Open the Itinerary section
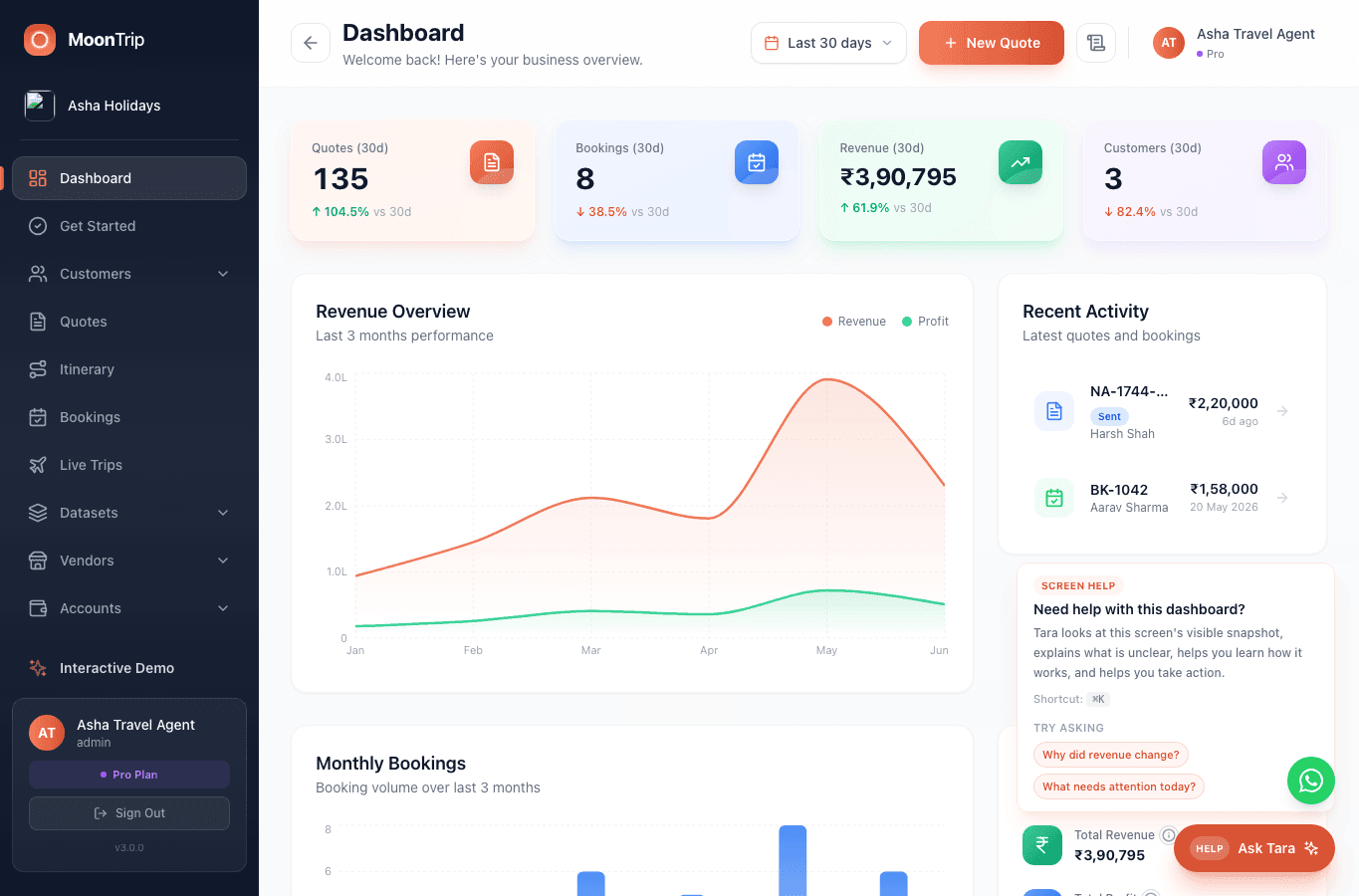1359x896 pixels. click(129, 369)
